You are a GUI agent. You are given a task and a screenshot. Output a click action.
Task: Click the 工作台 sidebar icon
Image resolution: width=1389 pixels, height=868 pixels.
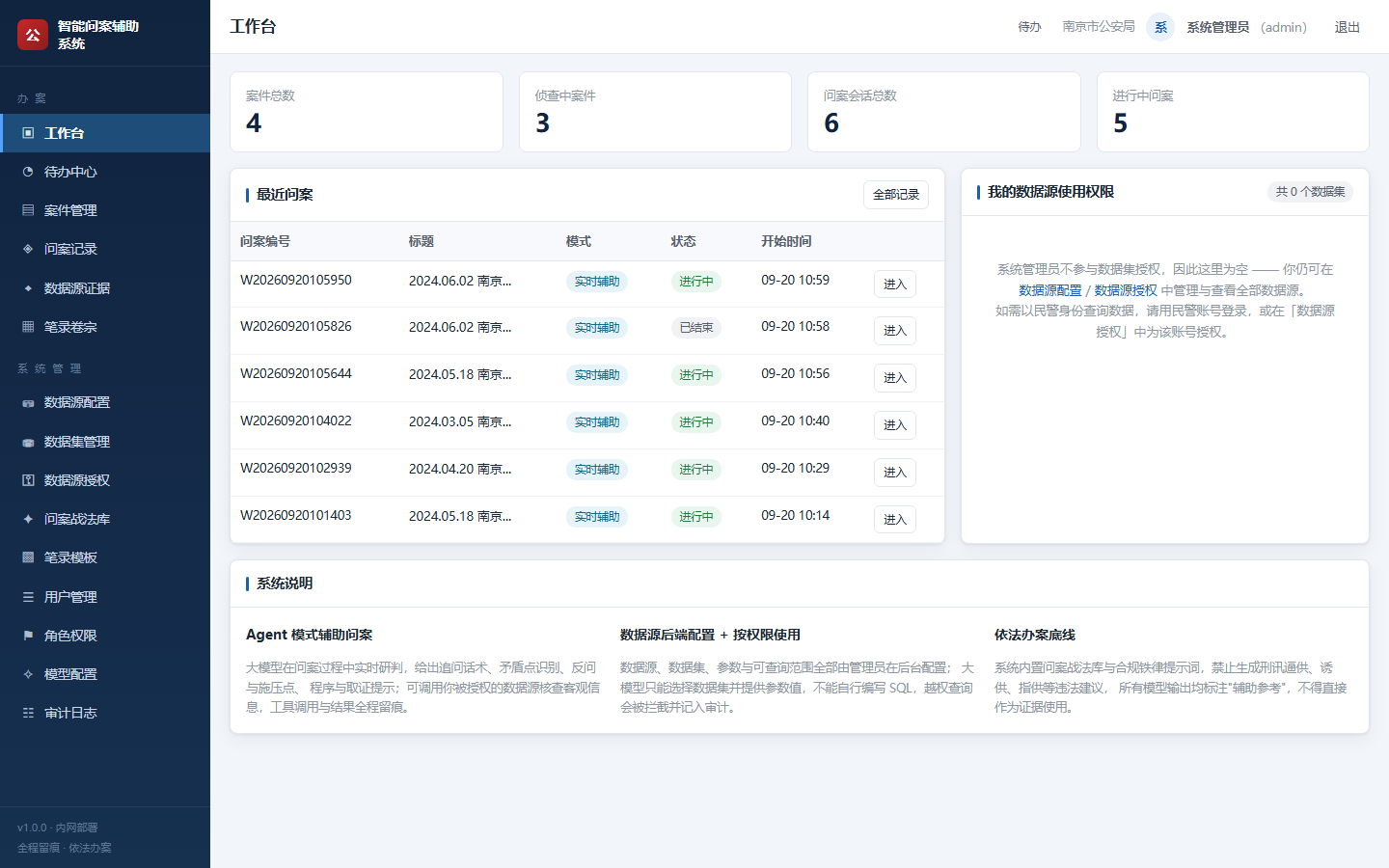click(x=28, y=133)
